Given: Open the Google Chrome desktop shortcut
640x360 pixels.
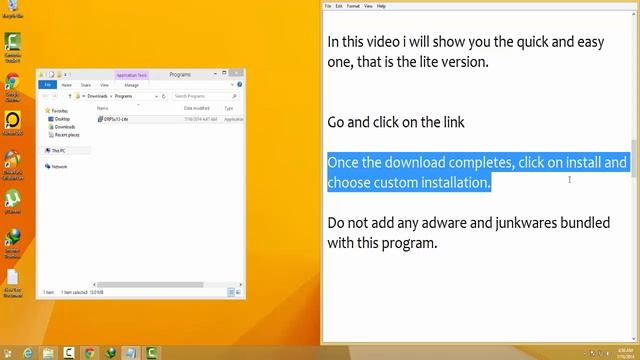Looking at the screenshot, I should 13,87.
